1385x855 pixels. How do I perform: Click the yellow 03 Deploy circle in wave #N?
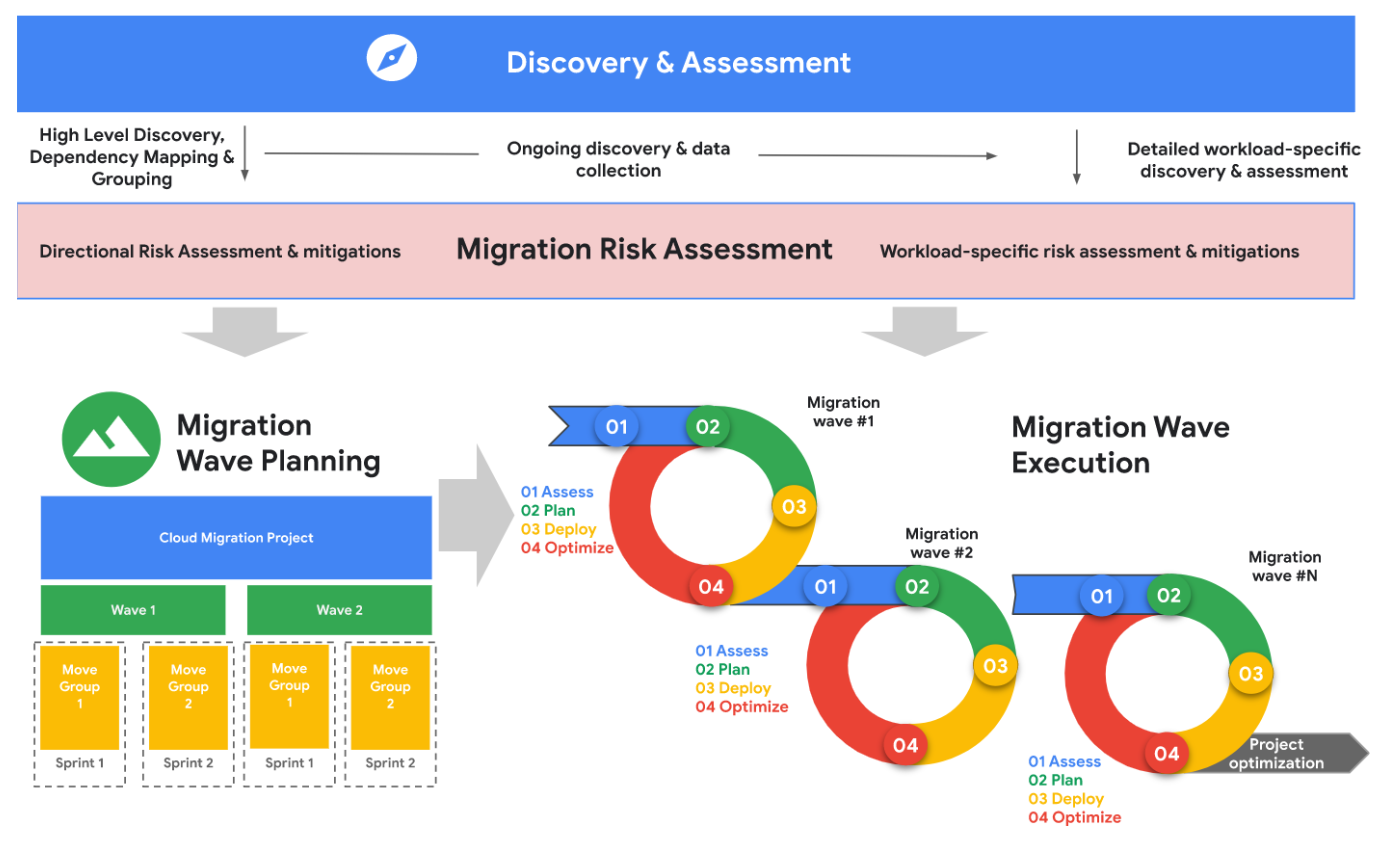[x=1250, y=674]
